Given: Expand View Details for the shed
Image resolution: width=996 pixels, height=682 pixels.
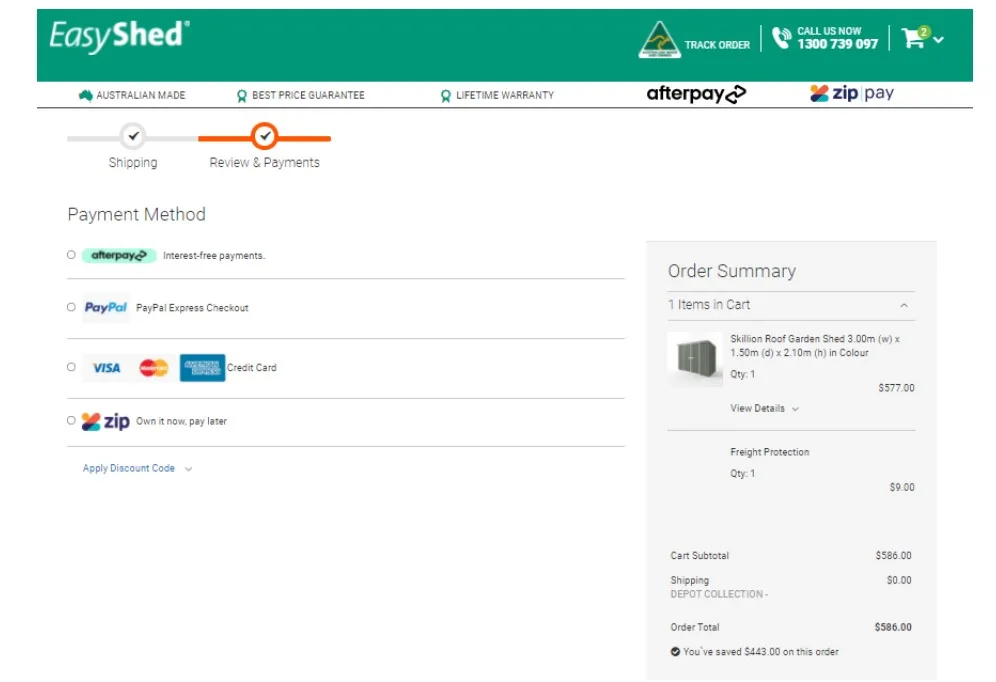Looking at the screenshot, I should tap(764, 408).
